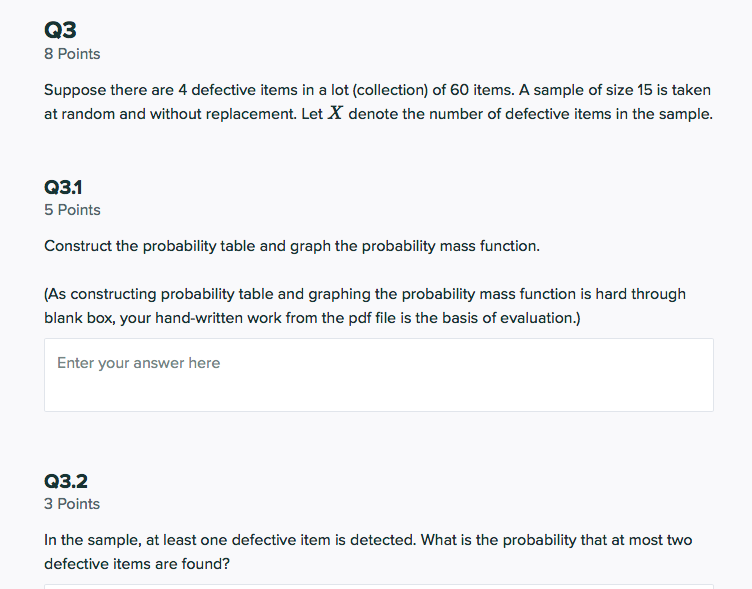Click the "5 Points" label under Q3.1
The width and height of the screenshot is (752, 589).
pos(72,210)
